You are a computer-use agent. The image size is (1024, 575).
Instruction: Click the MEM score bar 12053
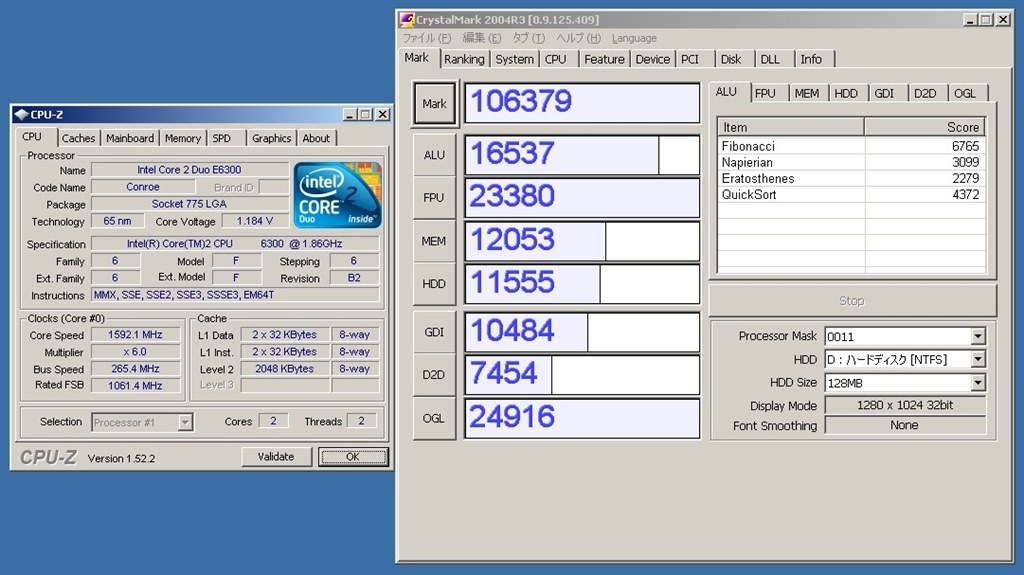pos(582,241)
